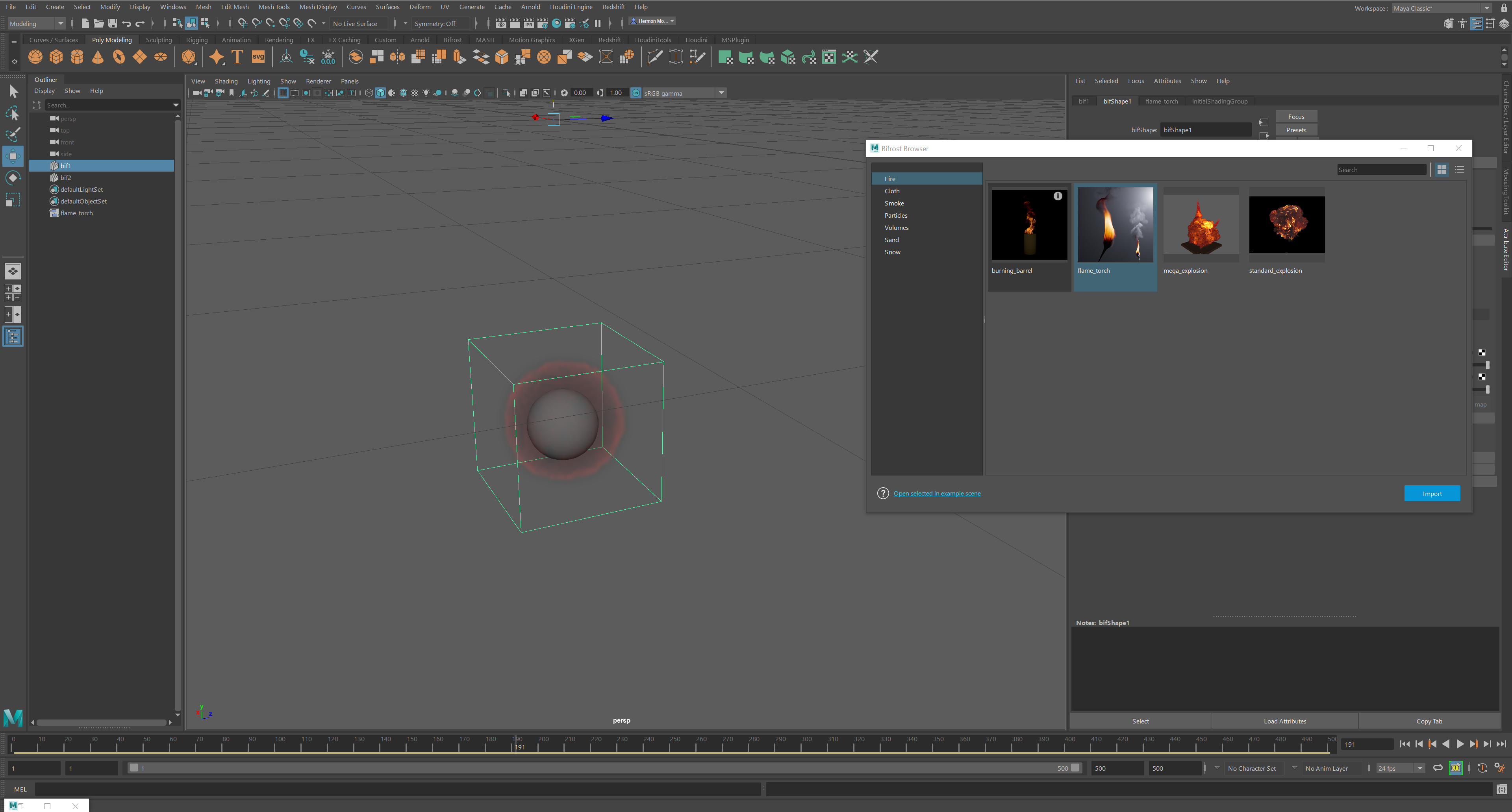This screenshot has width=1512, height=812.
Task: Open the sRGB gamma view transform dropdown
Action: click(x=721, y=93)
